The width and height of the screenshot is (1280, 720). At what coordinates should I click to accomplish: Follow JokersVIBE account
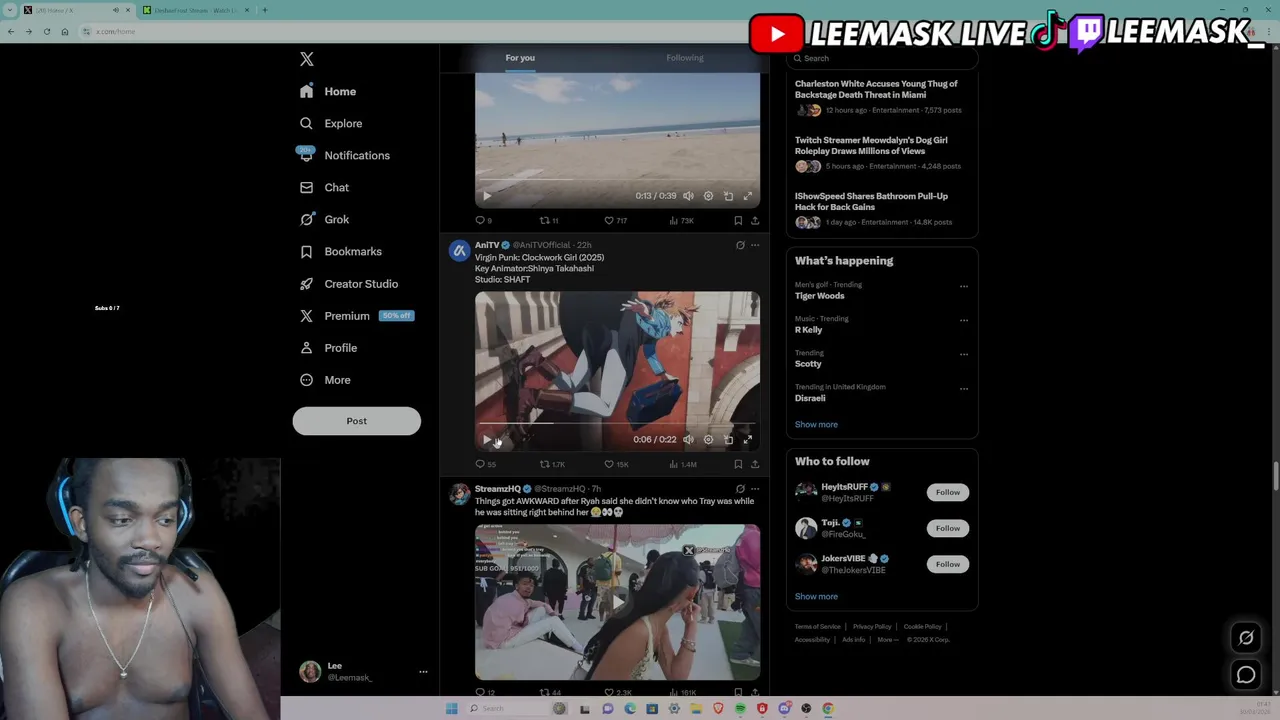click(947, 564)
